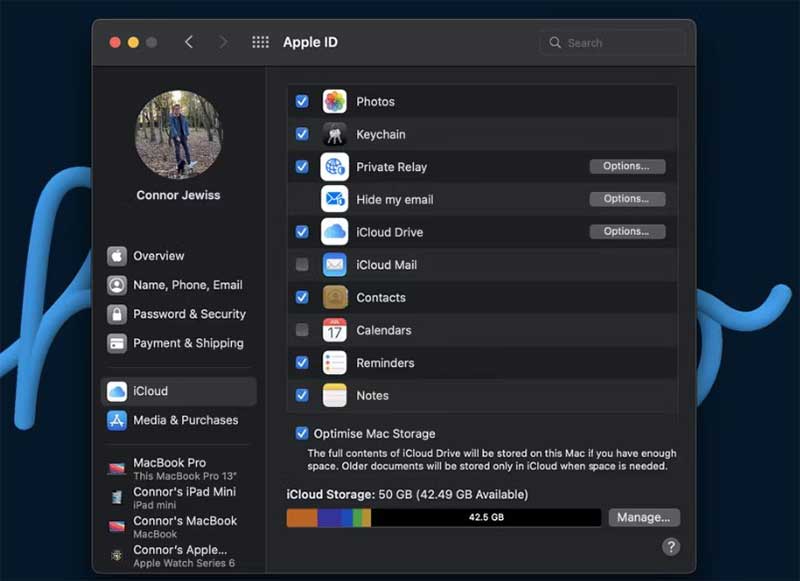Image resolution: width=800 pixels, height=581 pixels.
Task: Enable the iCloud Mail checkbox
Action: click(302, 265)
